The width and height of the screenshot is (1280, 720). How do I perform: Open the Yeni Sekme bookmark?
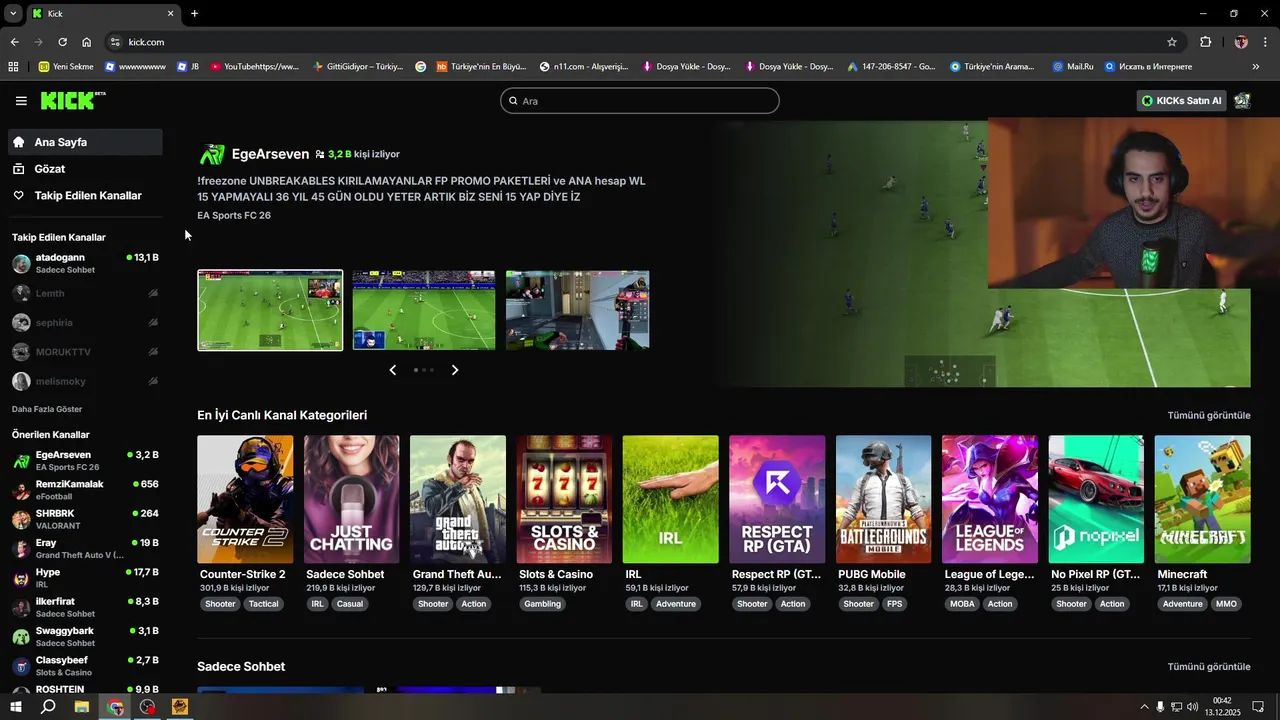click(66, 67)
